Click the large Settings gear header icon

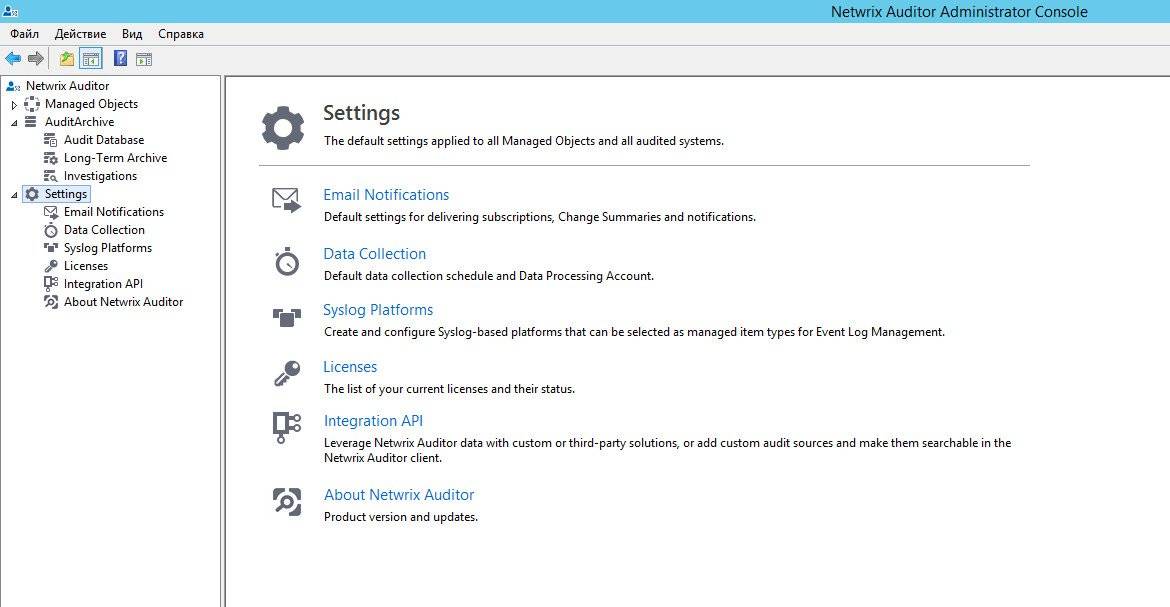tap(283, 128)
